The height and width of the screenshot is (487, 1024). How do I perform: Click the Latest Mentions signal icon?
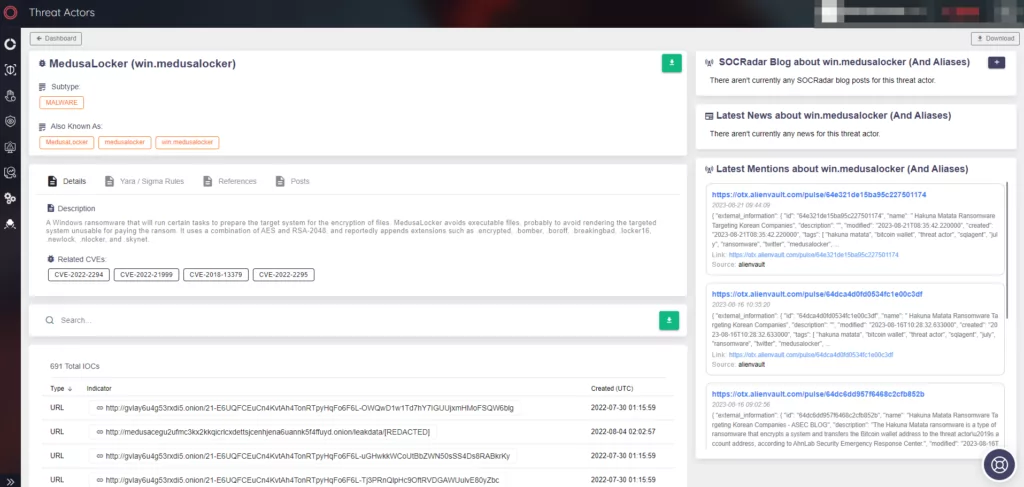709,169
